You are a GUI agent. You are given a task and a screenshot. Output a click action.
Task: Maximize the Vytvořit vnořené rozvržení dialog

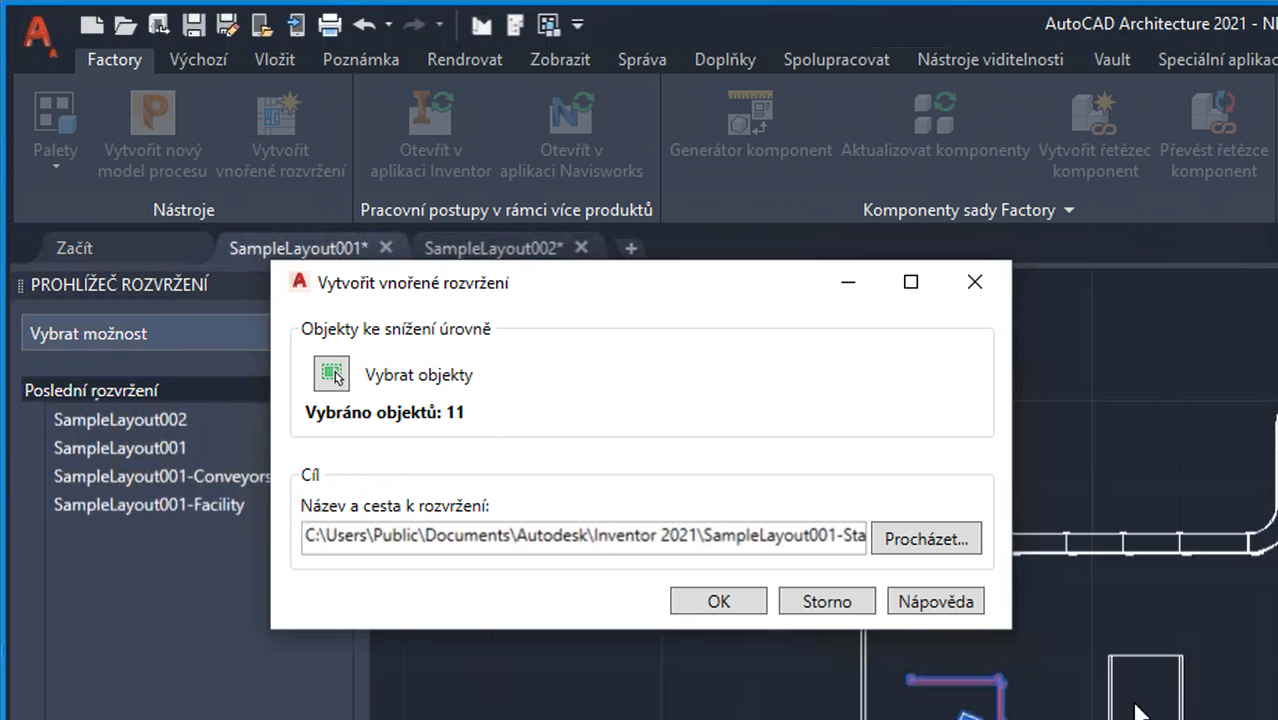(x=910, y=282)
